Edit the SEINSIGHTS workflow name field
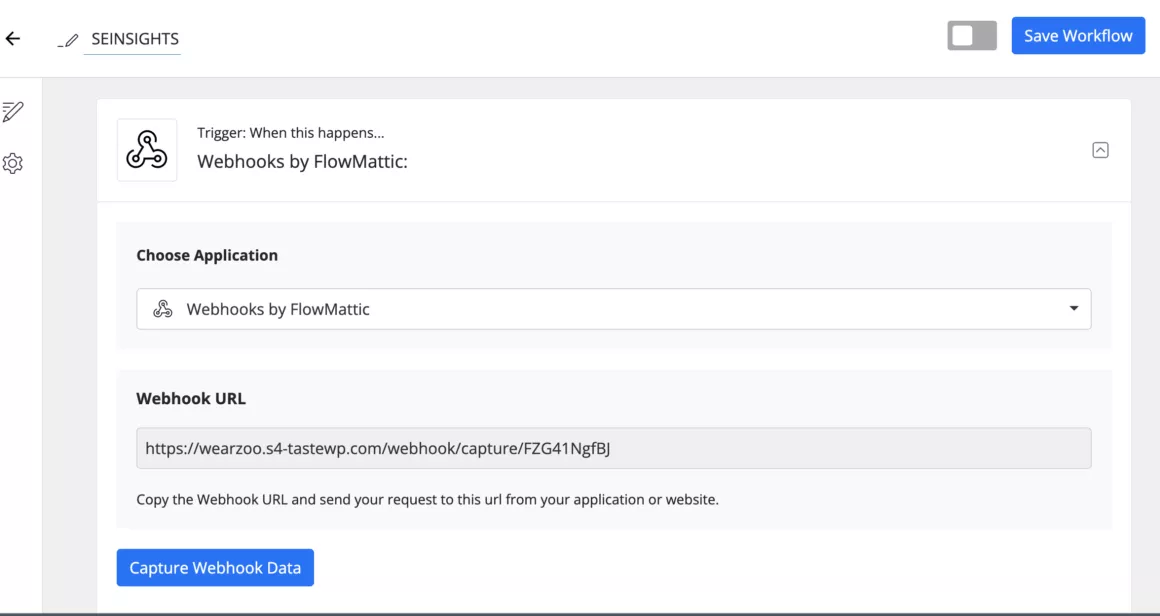Viewport: 1160px width, 616px height. coord(134,39)
